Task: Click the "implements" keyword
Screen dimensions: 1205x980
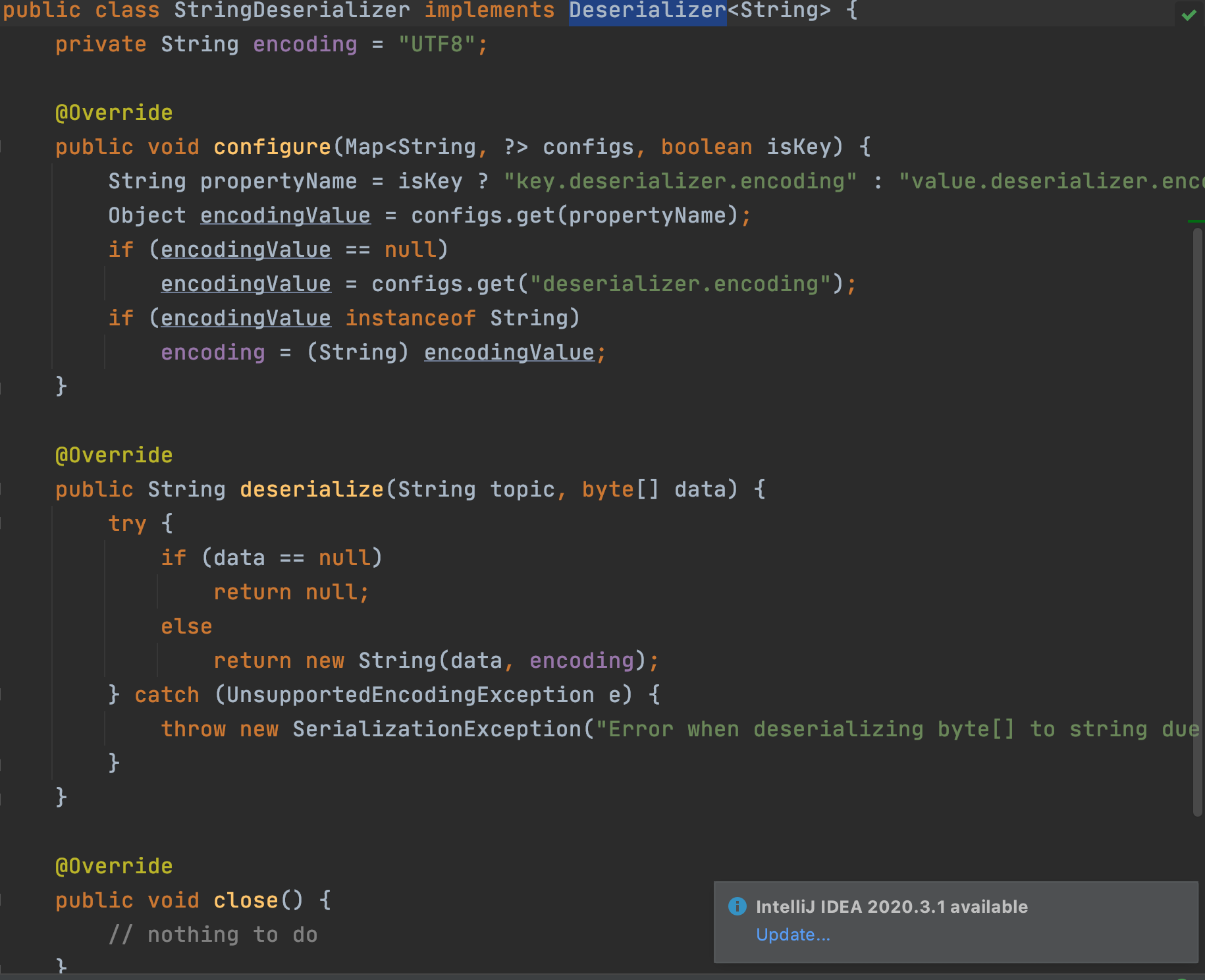Action: point(489,11)
